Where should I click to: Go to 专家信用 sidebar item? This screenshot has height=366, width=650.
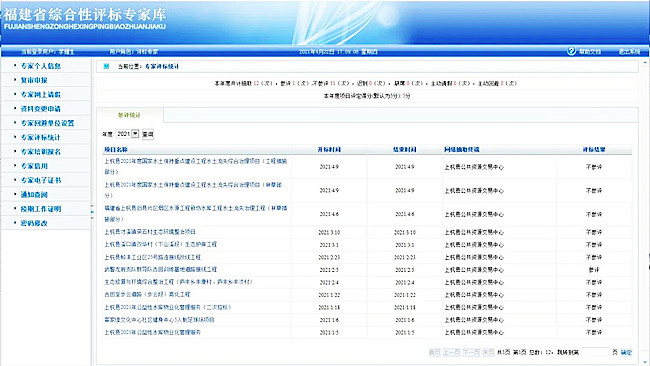[34, 166]
